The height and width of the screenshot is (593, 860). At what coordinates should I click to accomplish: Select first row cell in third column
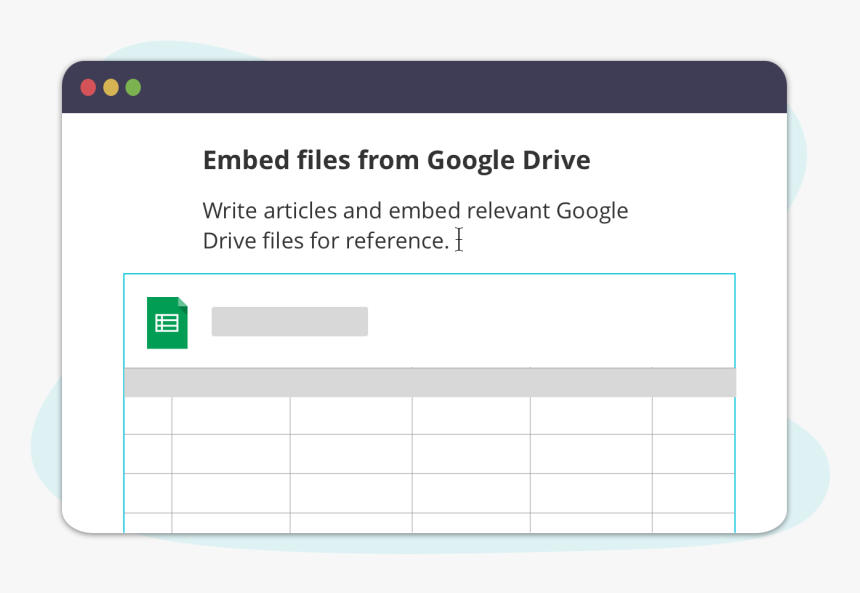tap(351, 415)
